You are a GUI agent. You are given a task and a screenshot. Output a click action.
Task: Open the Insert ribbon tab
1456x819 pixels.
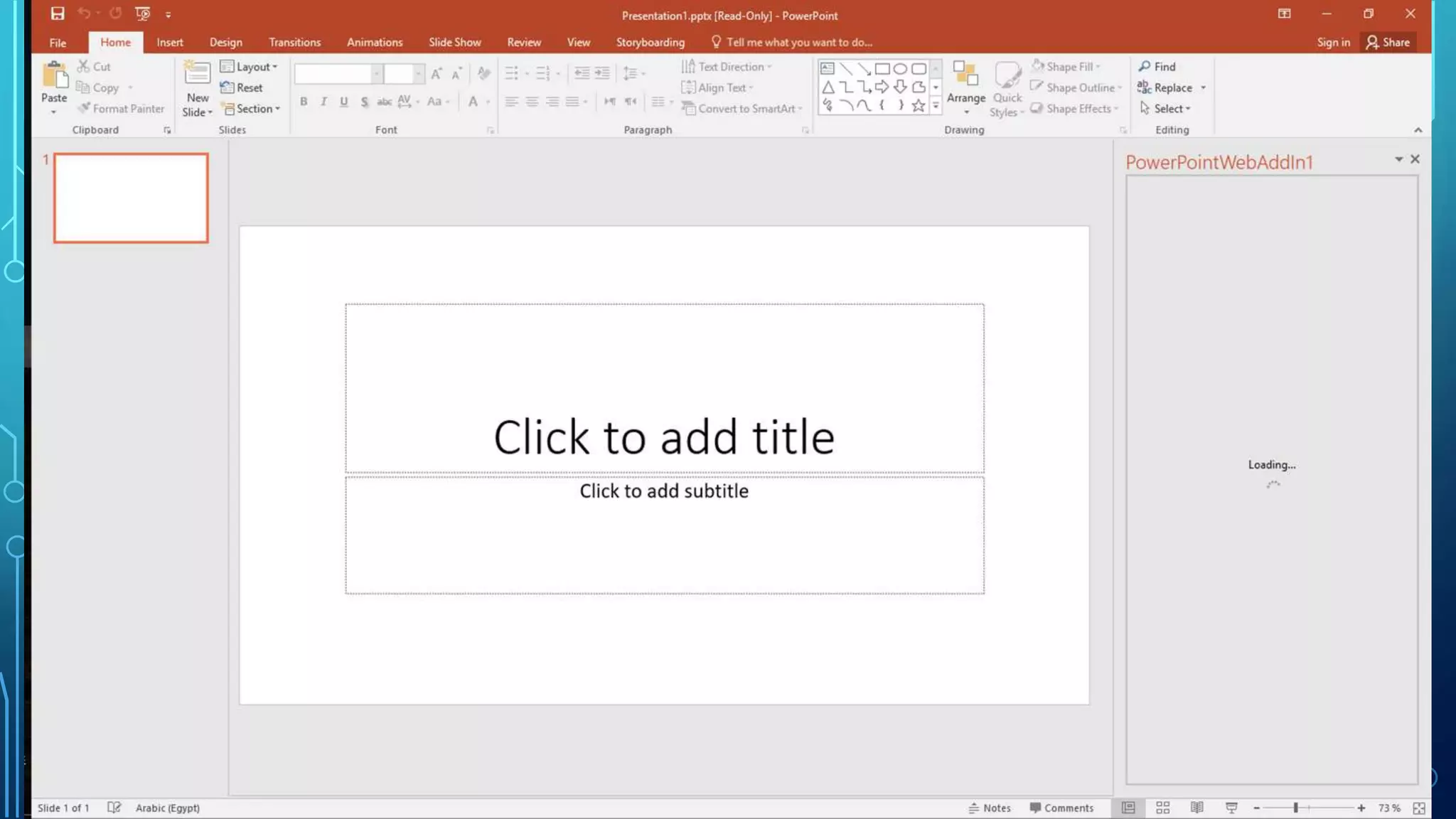(169, 42)
